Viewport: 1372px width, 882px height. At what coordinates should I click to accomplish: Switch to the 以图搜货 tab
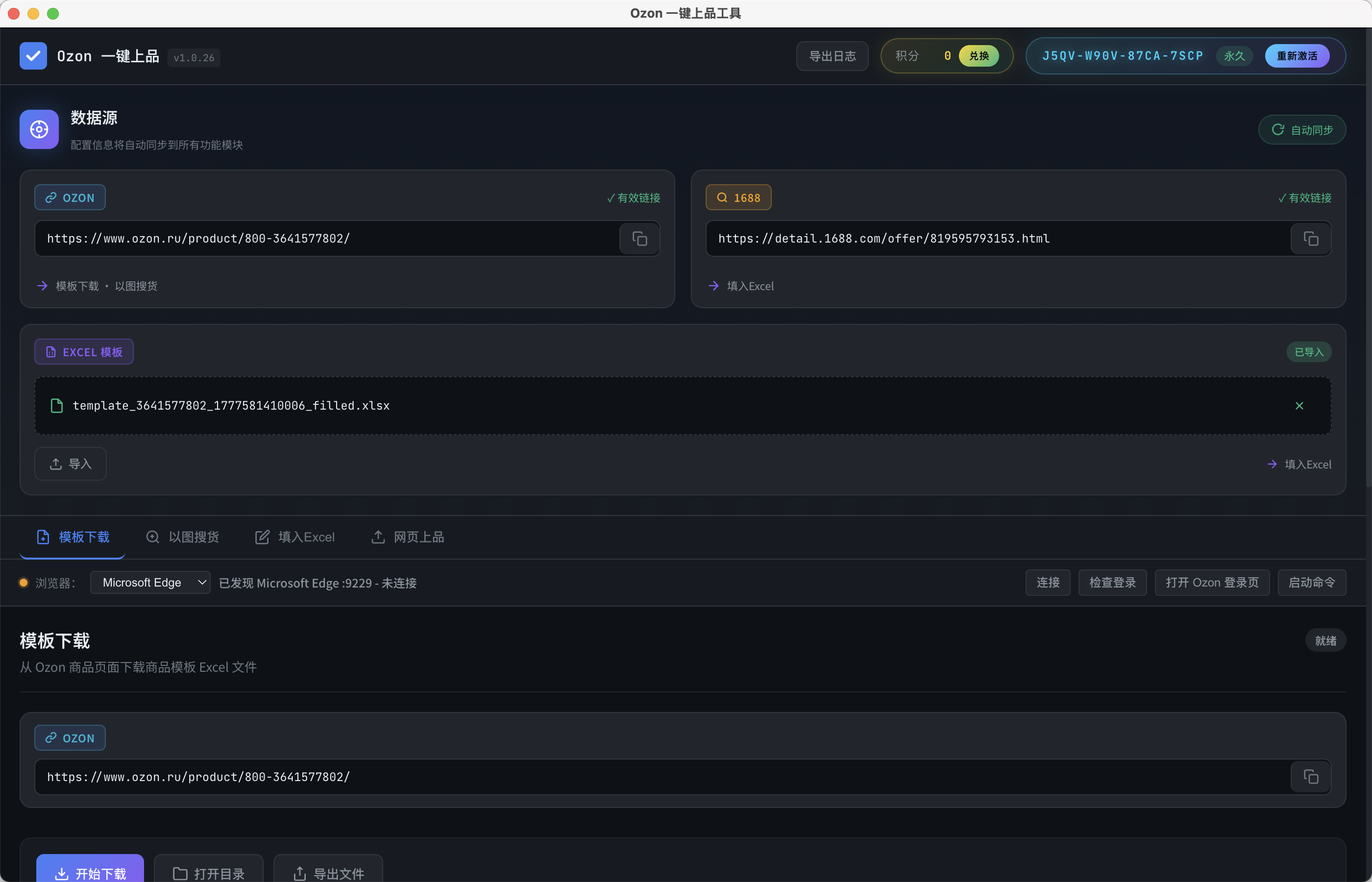point(182,537)
